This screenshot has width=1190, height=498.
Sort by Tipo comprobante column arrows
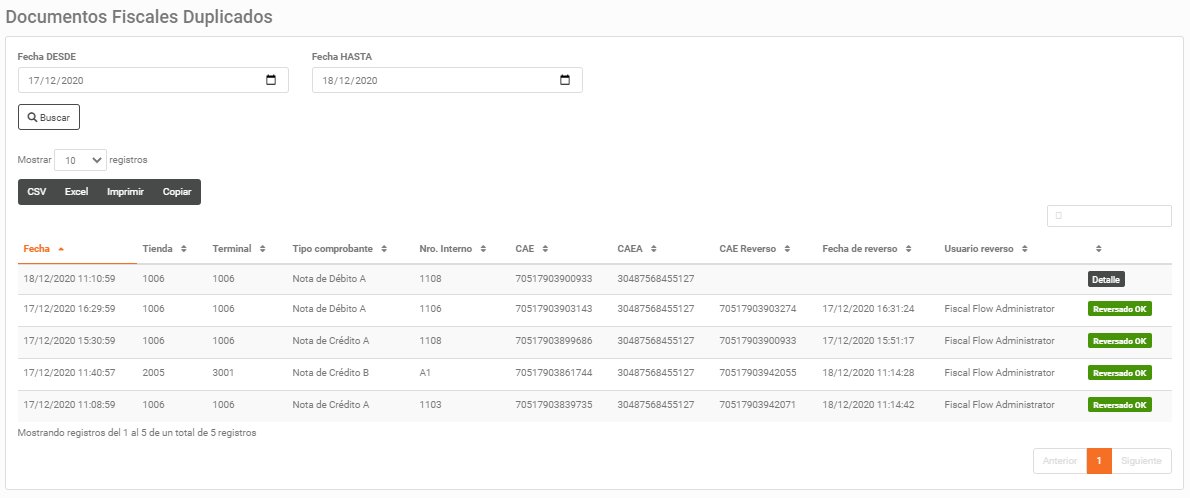(384, 249)
